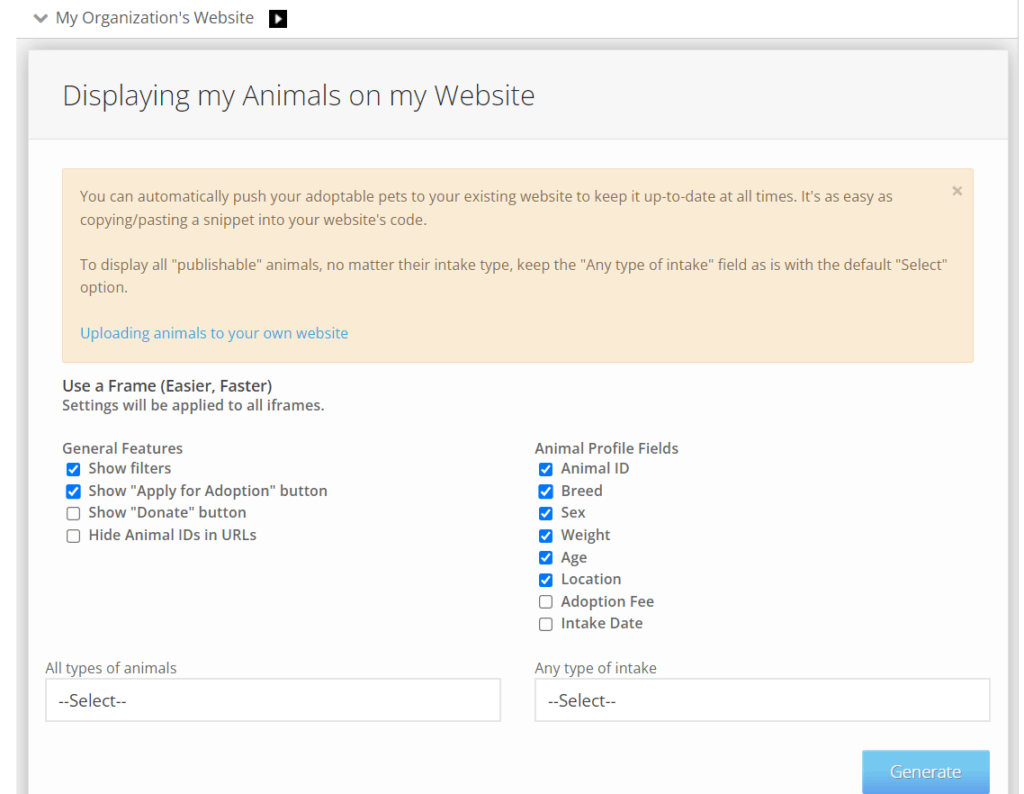
Task: Click the Animal Profile Fields label
Action: [606, 449]
